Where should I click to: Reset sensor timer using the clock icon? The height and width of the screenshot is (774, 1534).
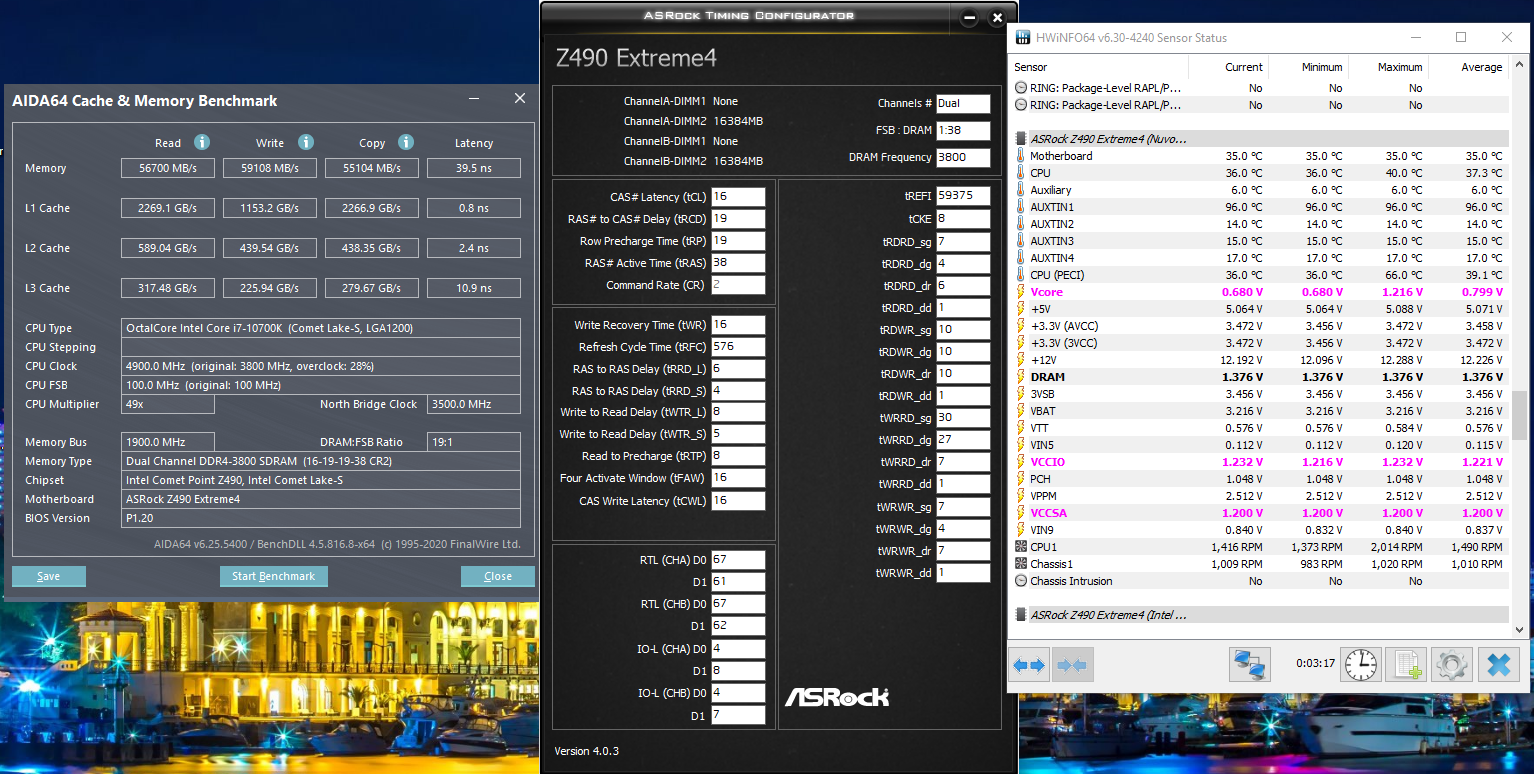click(1361, 664)
